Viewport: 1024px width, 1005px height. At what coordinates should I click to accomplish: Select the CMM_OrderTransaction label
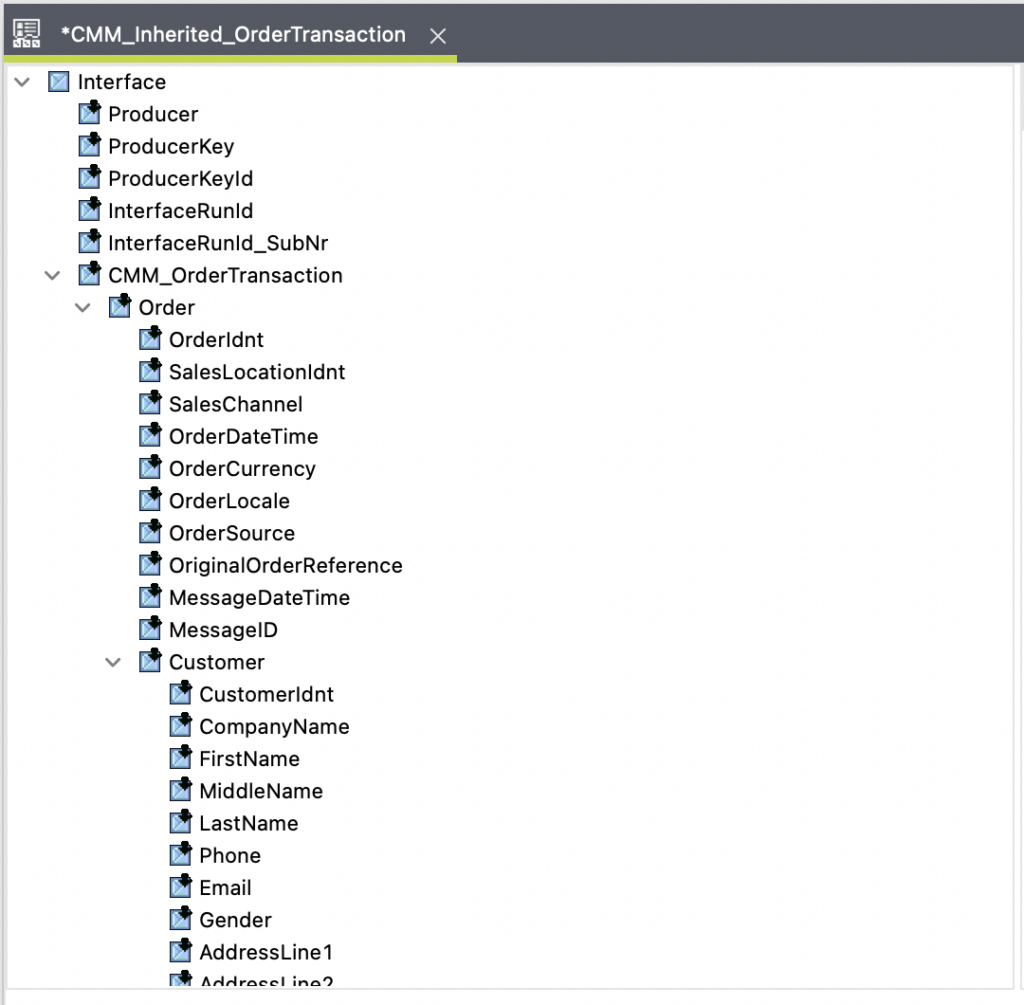tap(225, 276)
